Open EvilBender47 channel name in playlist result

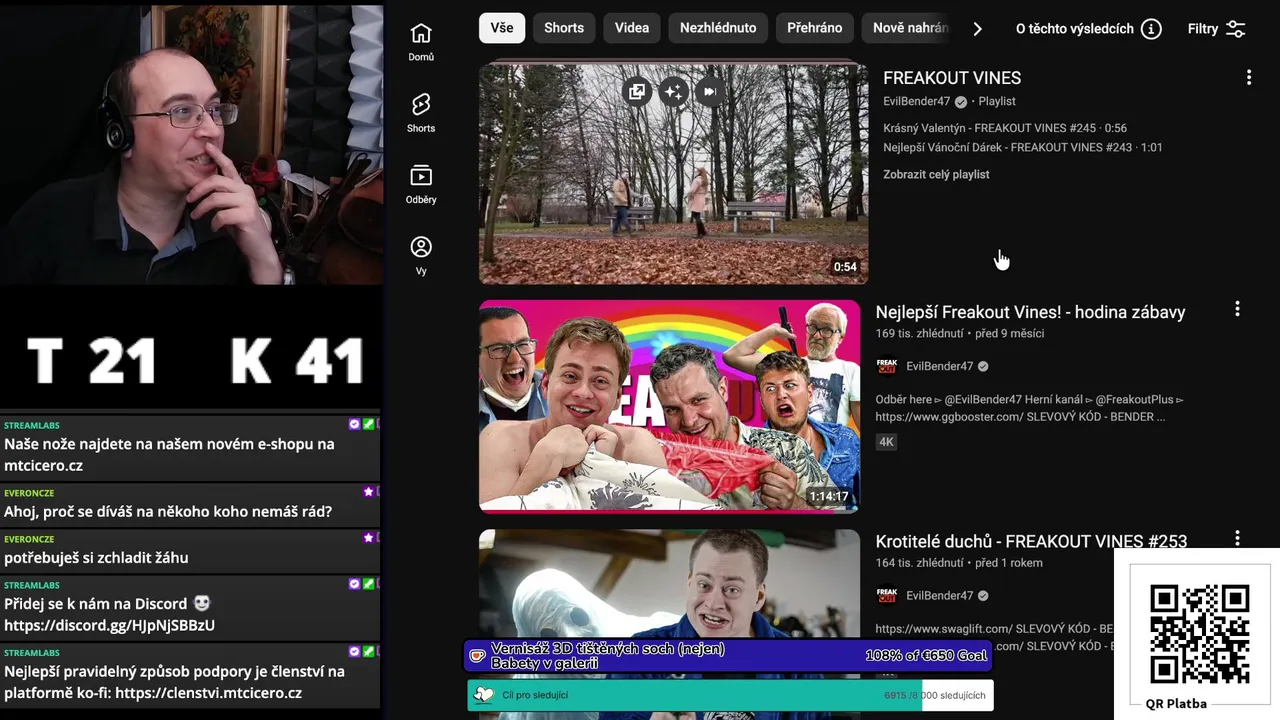(x=916, y=101)
